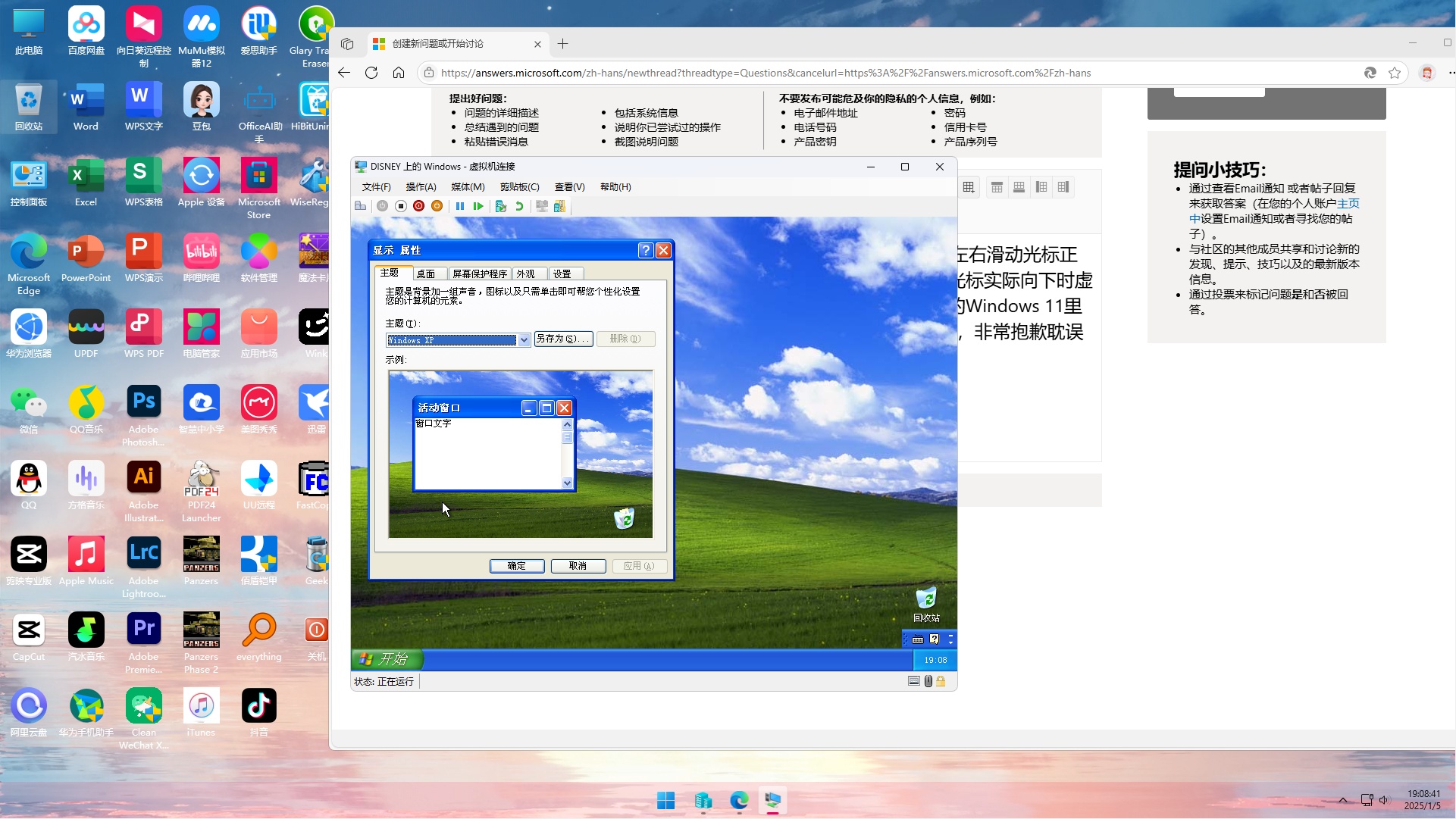This screenshot has width=1456, height=819.
Task: Click the XP 开始 Start button
Action: [x=387, y=659]
